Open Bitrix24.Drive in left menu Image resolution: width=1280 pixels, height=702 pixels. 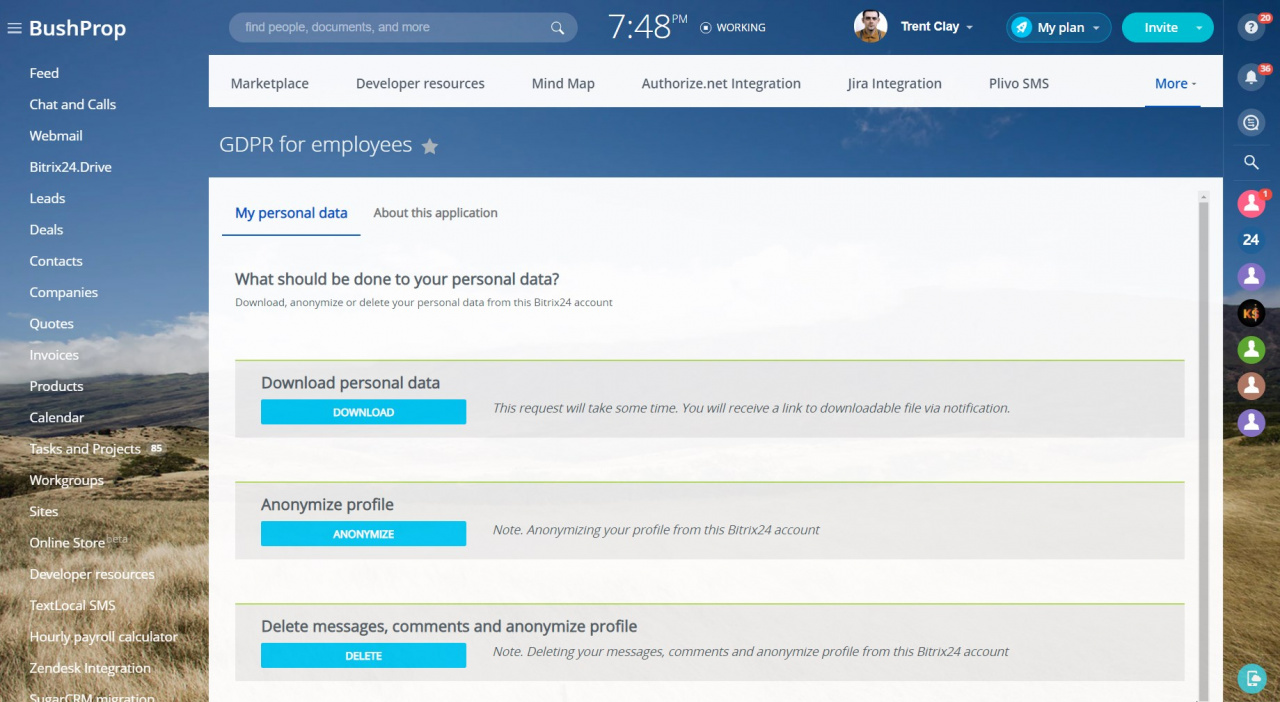tap(70, 167)
